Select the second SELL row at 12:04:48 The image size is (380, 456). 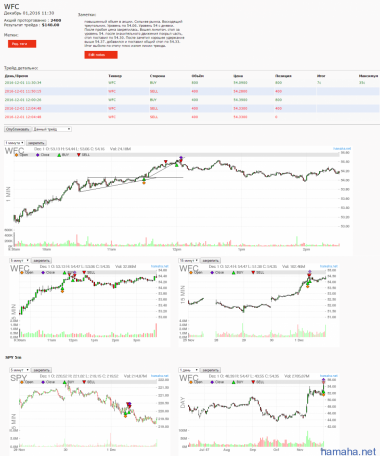[192, 117]
